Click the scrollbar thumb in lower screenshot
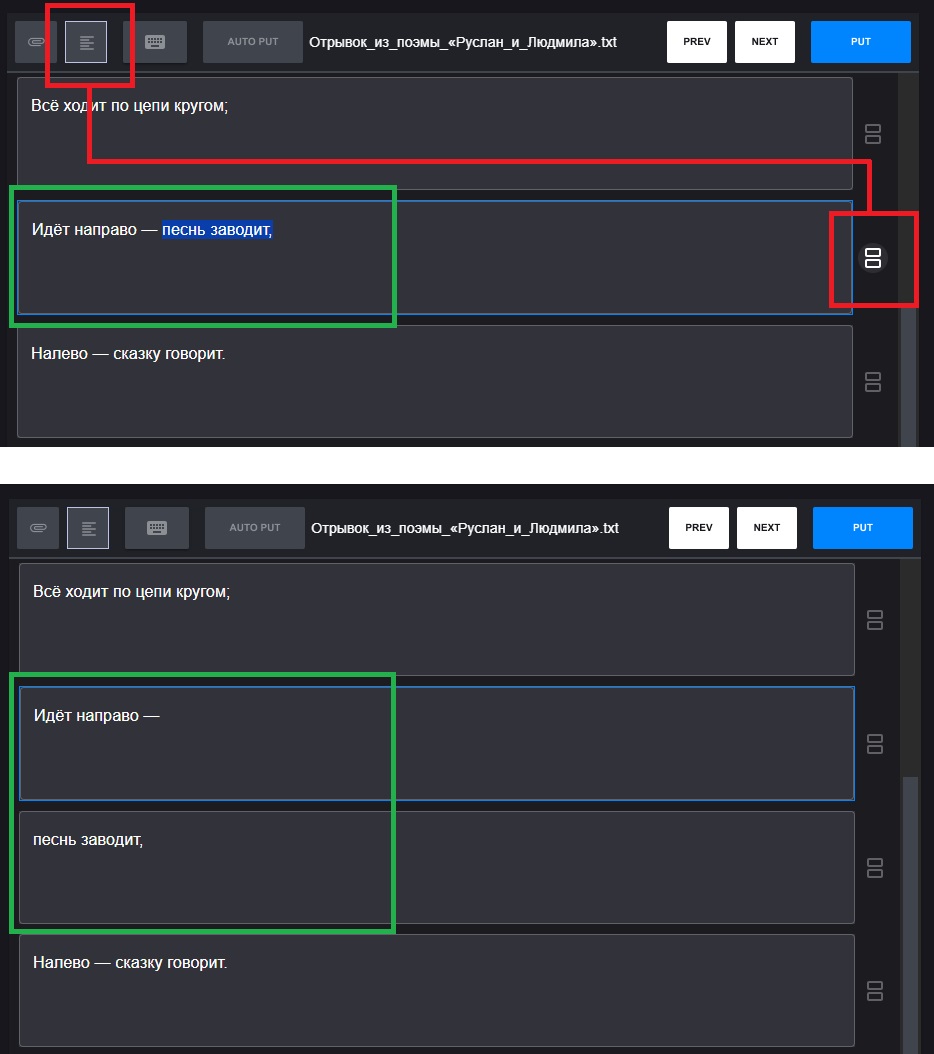Screen dimensions: 934x1054 pos(910,916)
